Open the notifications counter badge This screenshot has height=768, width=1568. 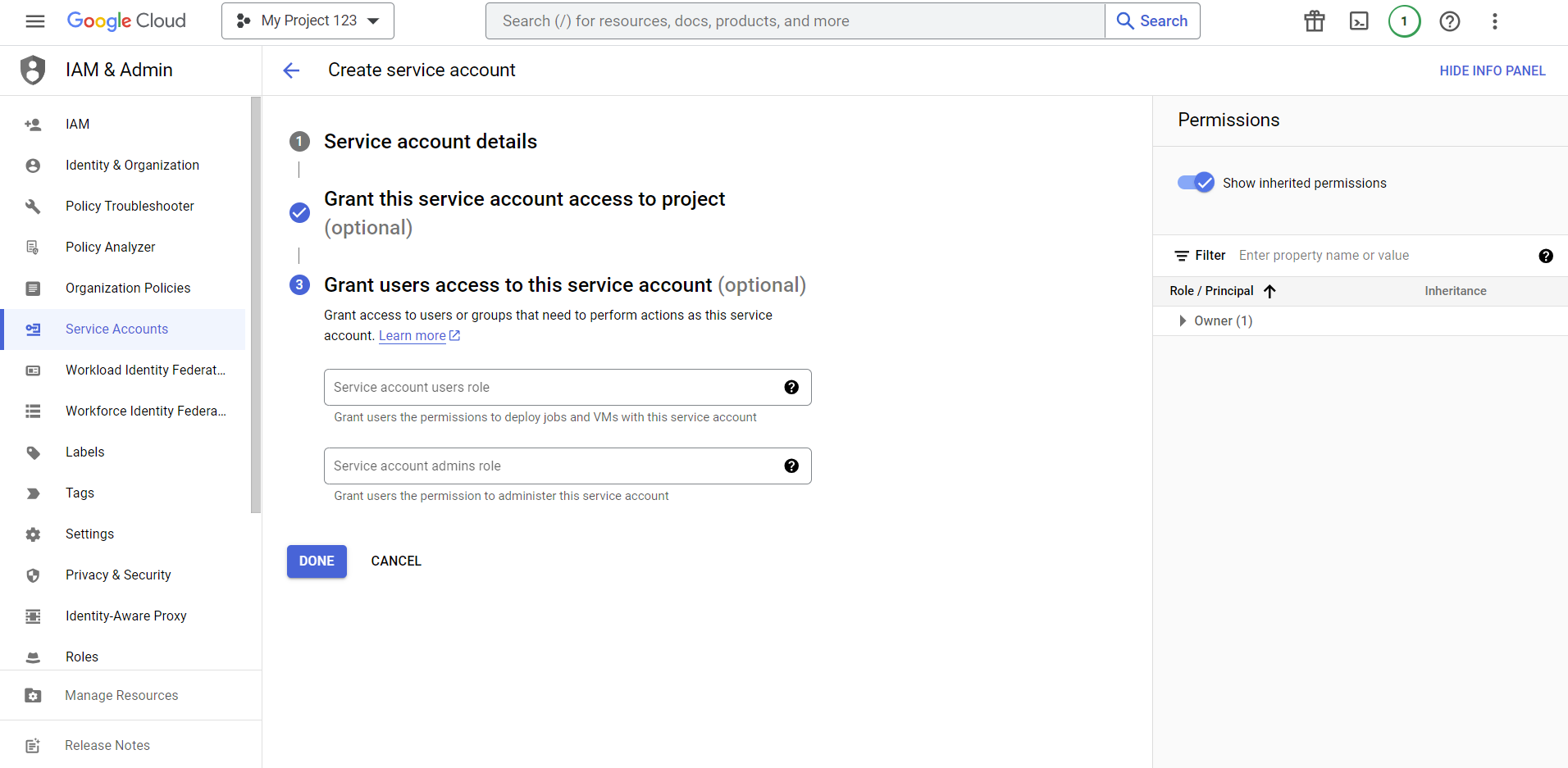(1404, 21)
